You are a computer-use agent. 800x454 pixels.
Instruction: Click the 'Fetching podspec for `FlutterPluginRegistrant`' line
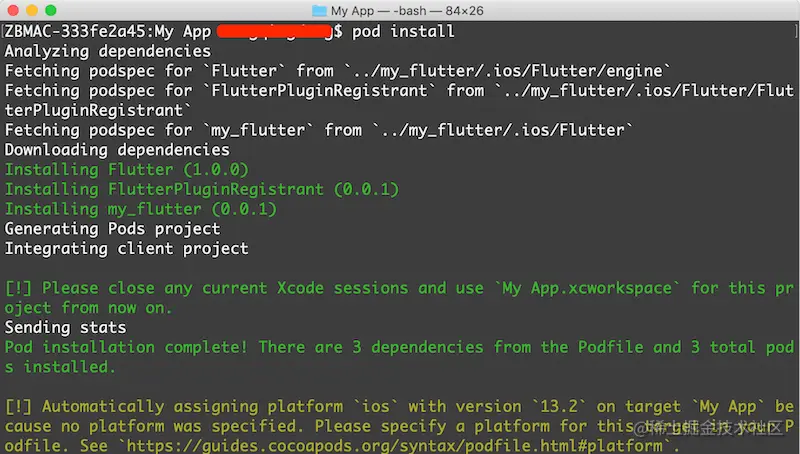pos(399,100)
